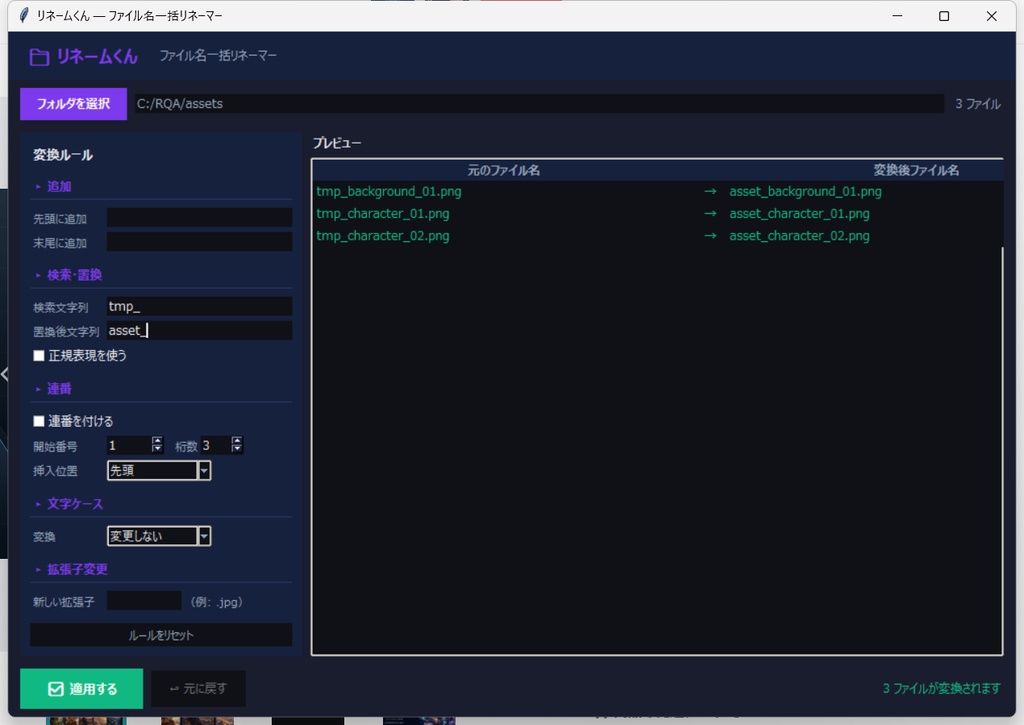Click the 3 ファイルが変換されます status text
This screenshot has height=725, width=1024.
(x=941, y=688)
